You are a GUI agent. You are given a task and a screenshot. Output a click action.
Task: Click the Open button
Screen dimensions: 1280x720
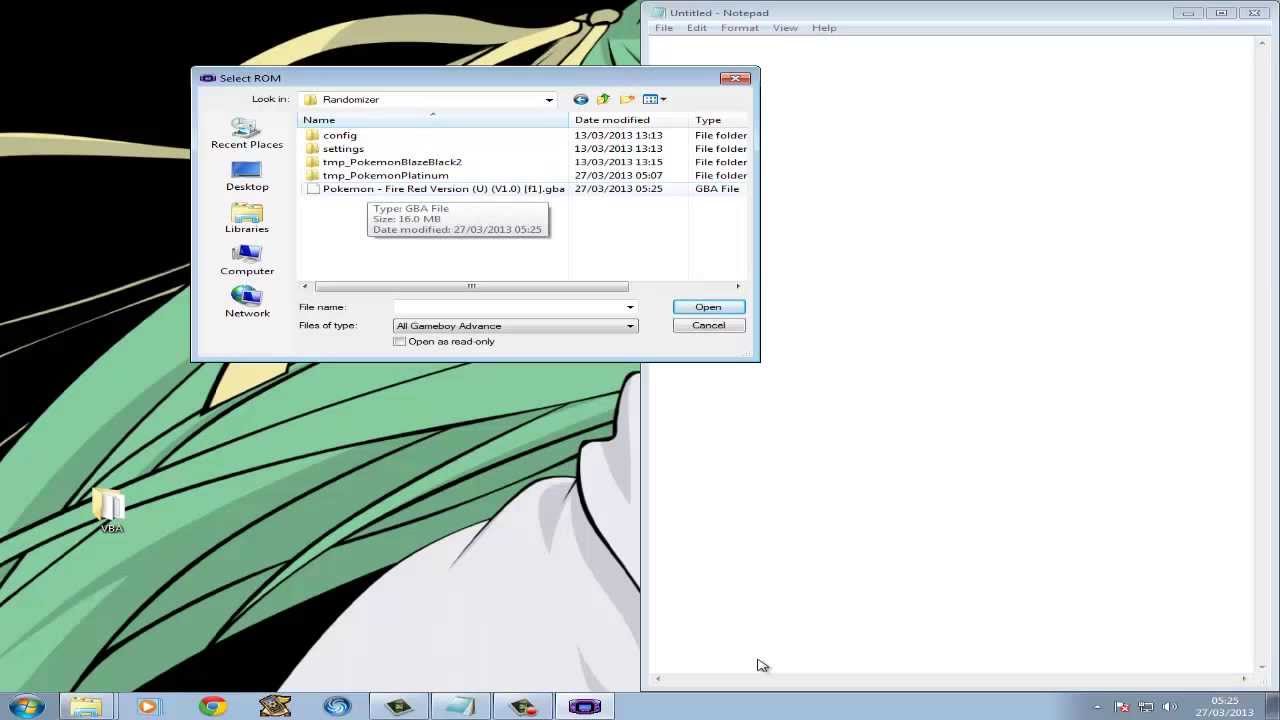point(708,307)
